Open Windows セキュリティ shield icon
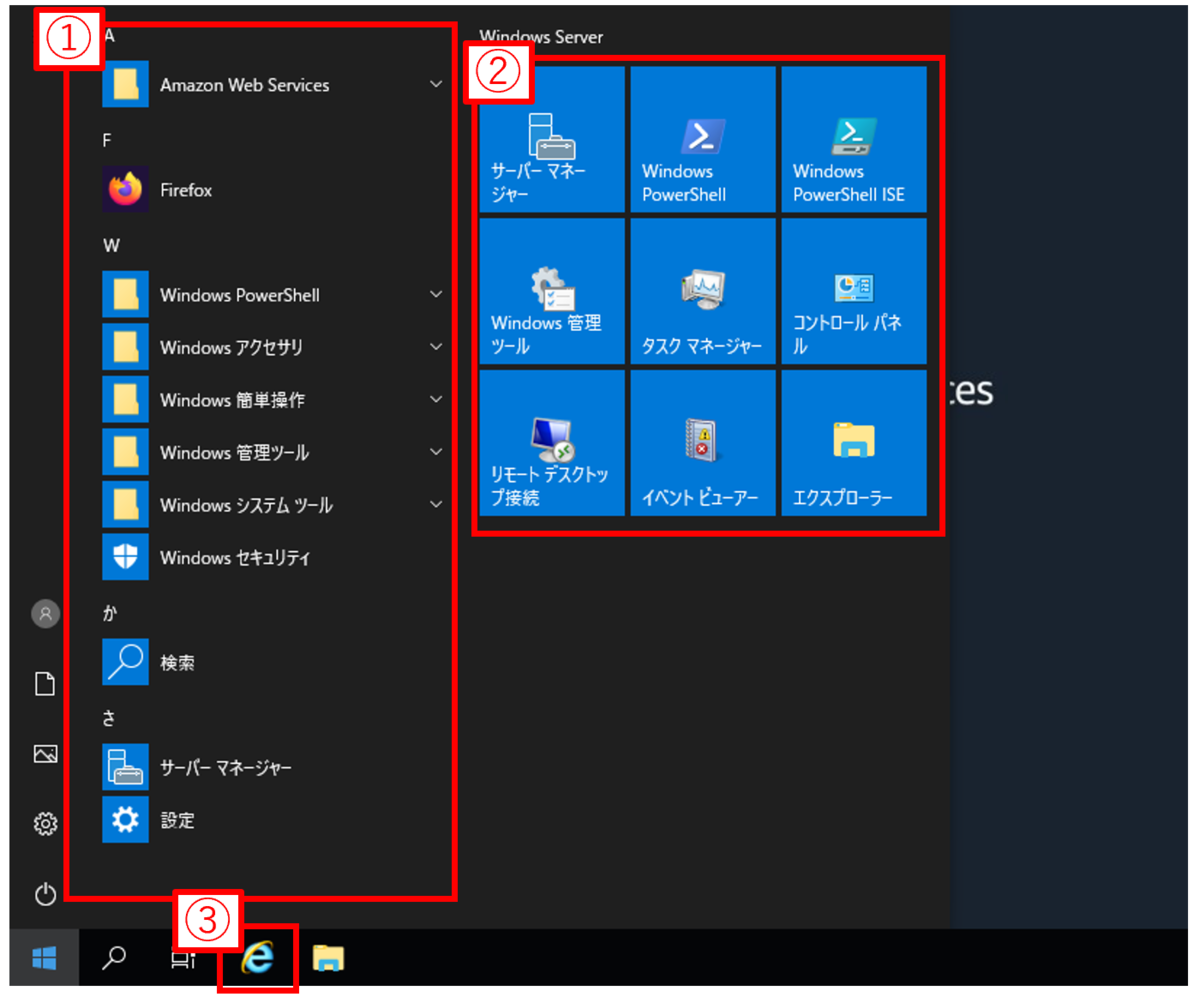The width and height of the screenshot is (1200, 1003). (x=125, y=557)
